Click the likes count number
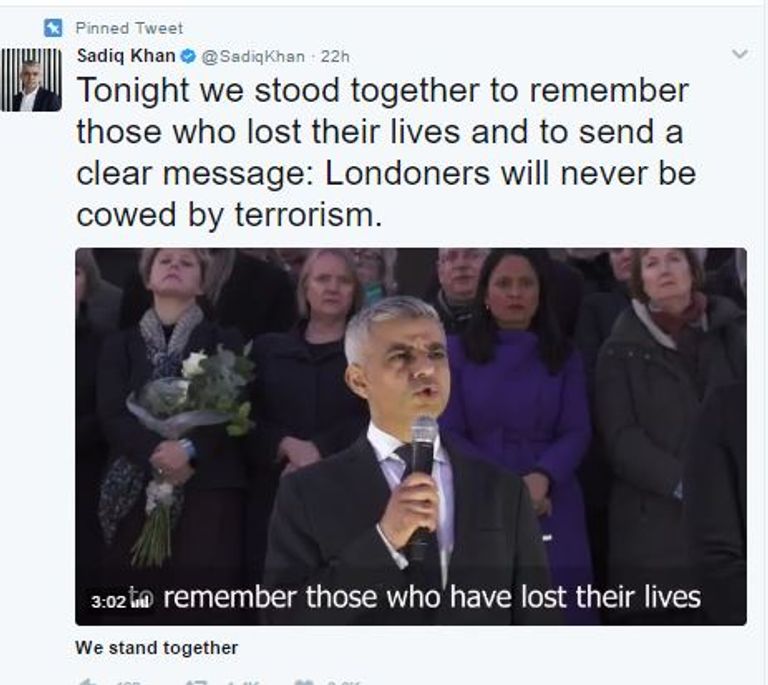 pos(344,683)
